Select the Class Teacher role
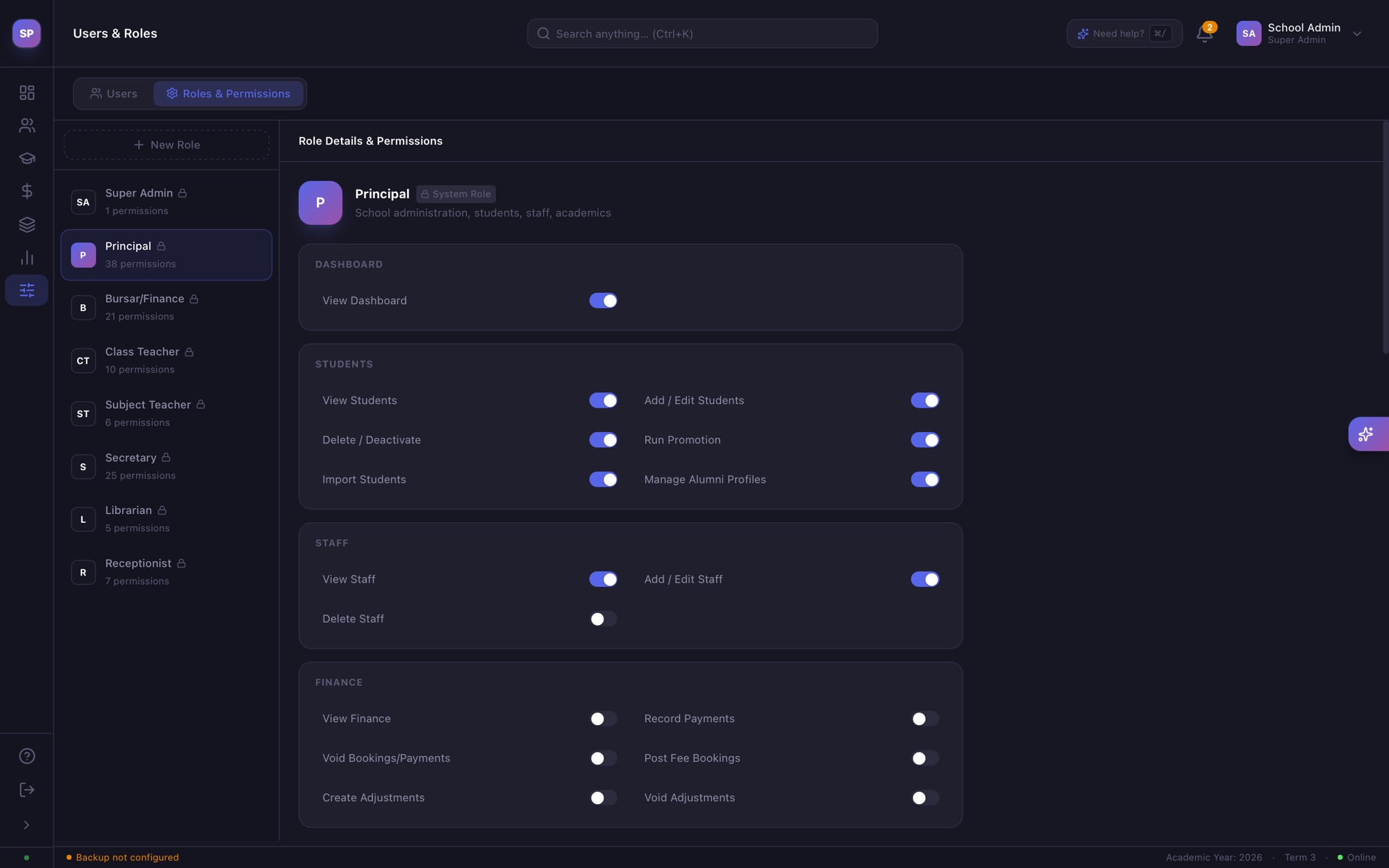 pos(166,360)
